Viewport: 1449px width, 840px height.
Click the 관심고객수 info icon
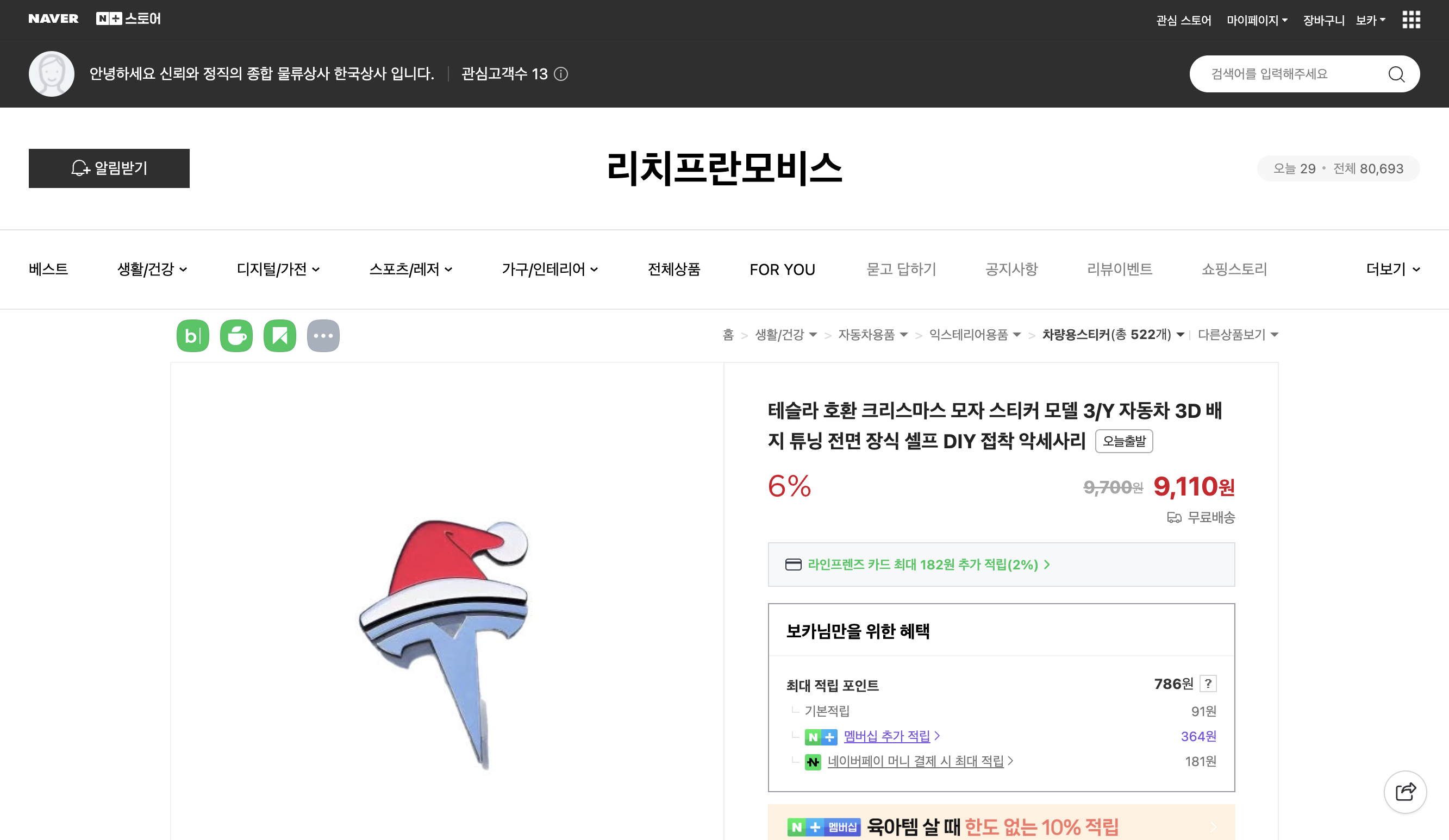(562, 74)
